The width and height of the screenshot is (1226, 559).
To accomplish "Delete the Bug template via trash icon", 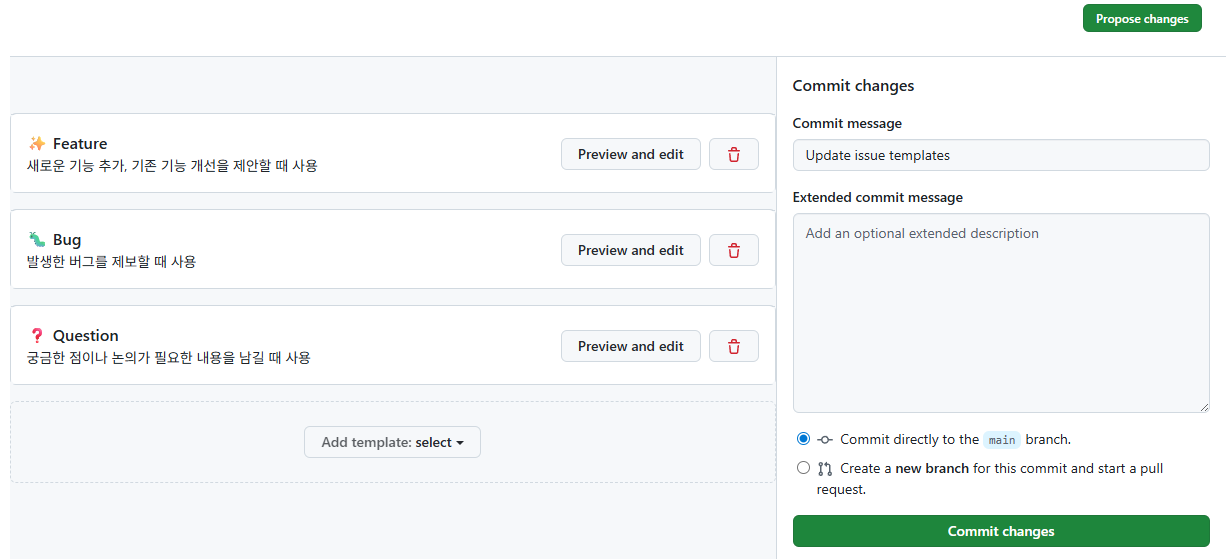I will [x=734, y=250].
